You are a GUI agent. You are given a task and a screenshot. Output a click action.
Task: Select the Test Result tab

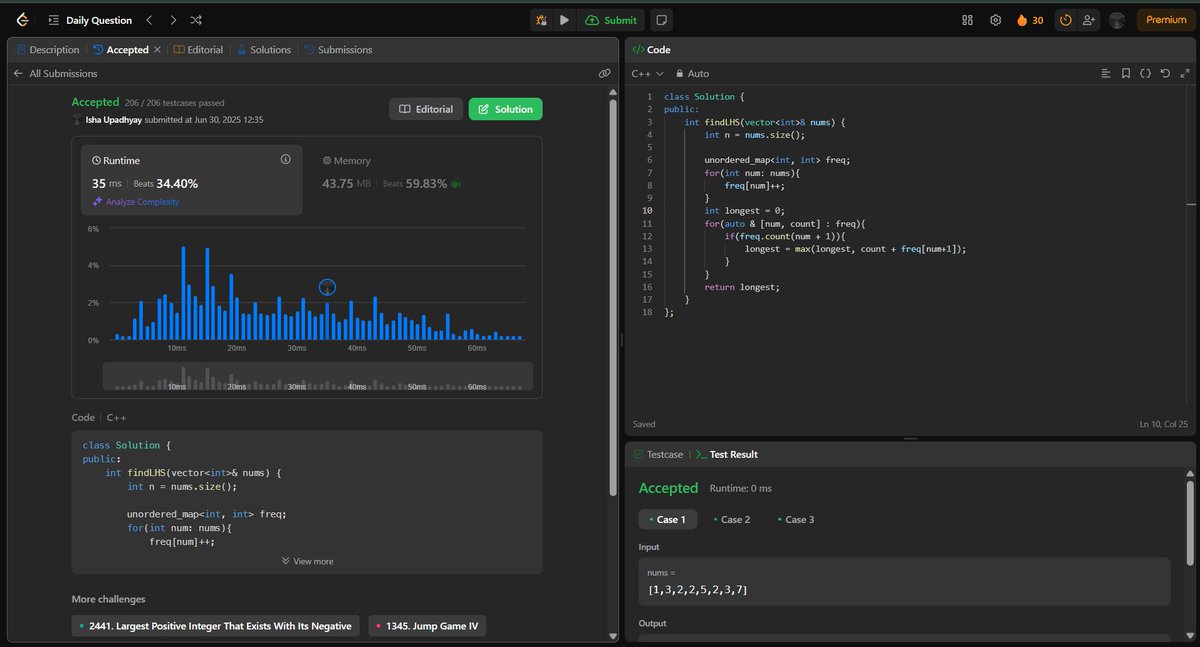click(x=727, y=454)
